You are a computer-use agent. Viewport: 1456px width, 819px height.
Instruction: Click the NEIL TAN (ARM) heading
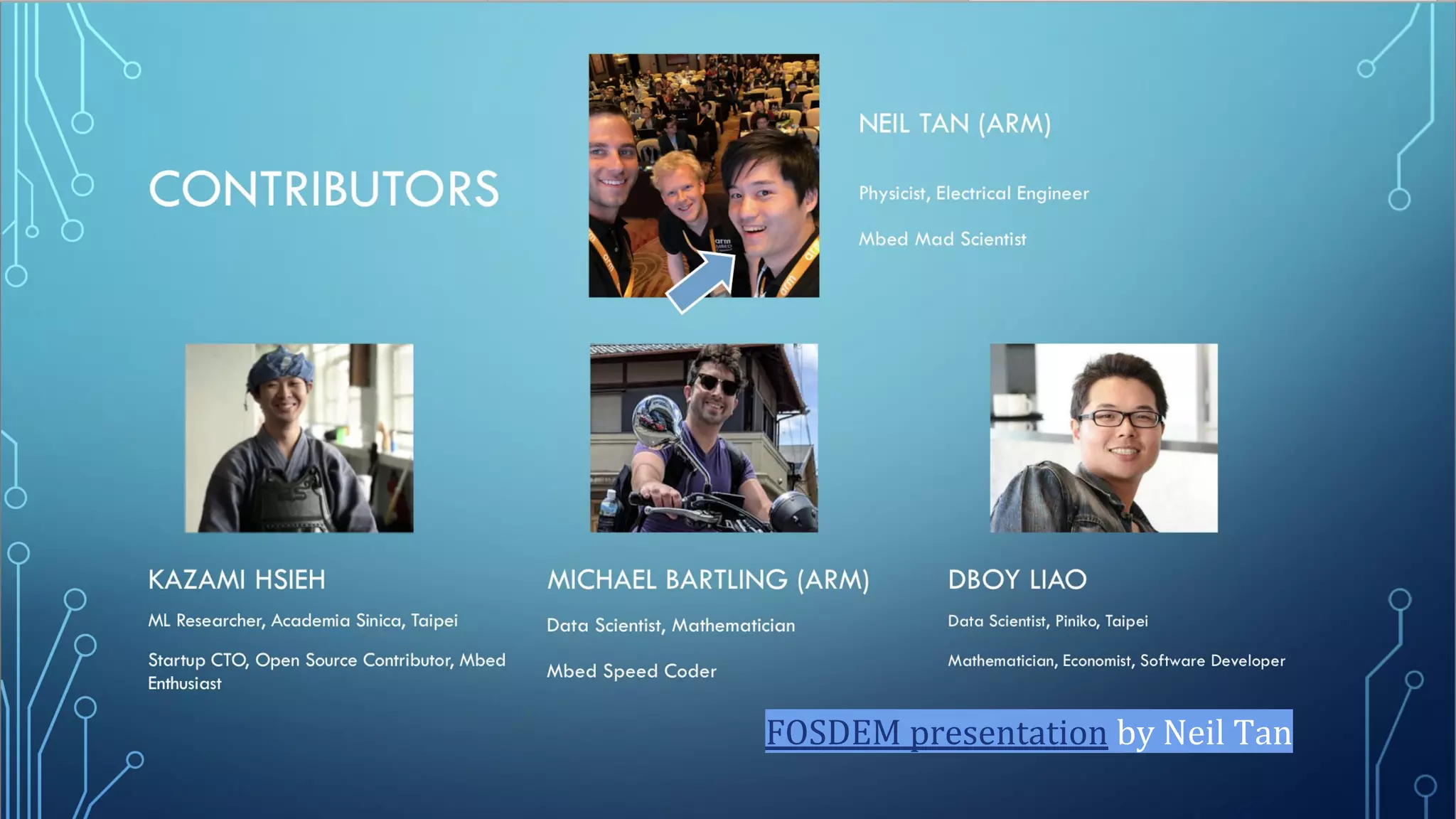pos(954,124)
